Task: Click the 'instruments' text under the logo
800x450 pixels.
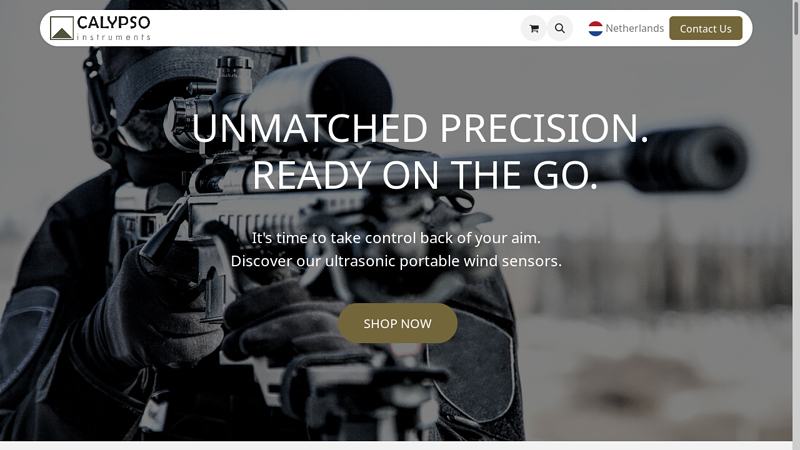Action: (x=113, y=37)
